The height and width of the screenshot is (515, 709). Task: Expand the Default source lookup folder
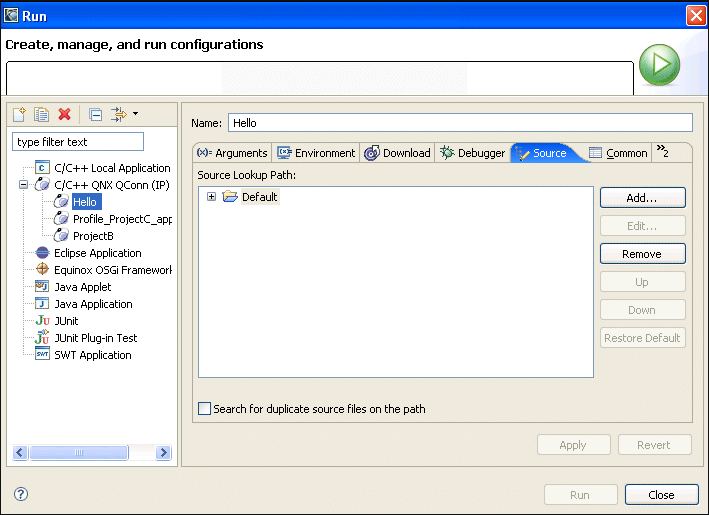[x=211, y=197]
